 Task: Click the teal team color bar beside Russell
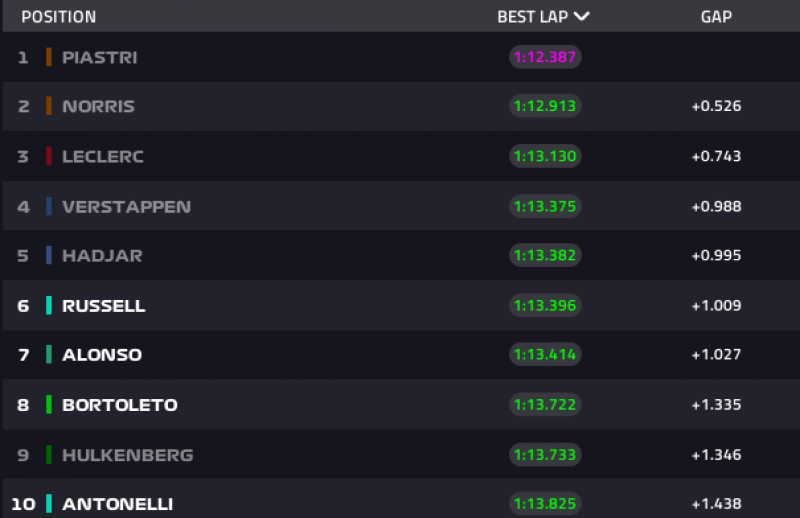[48, 305]
